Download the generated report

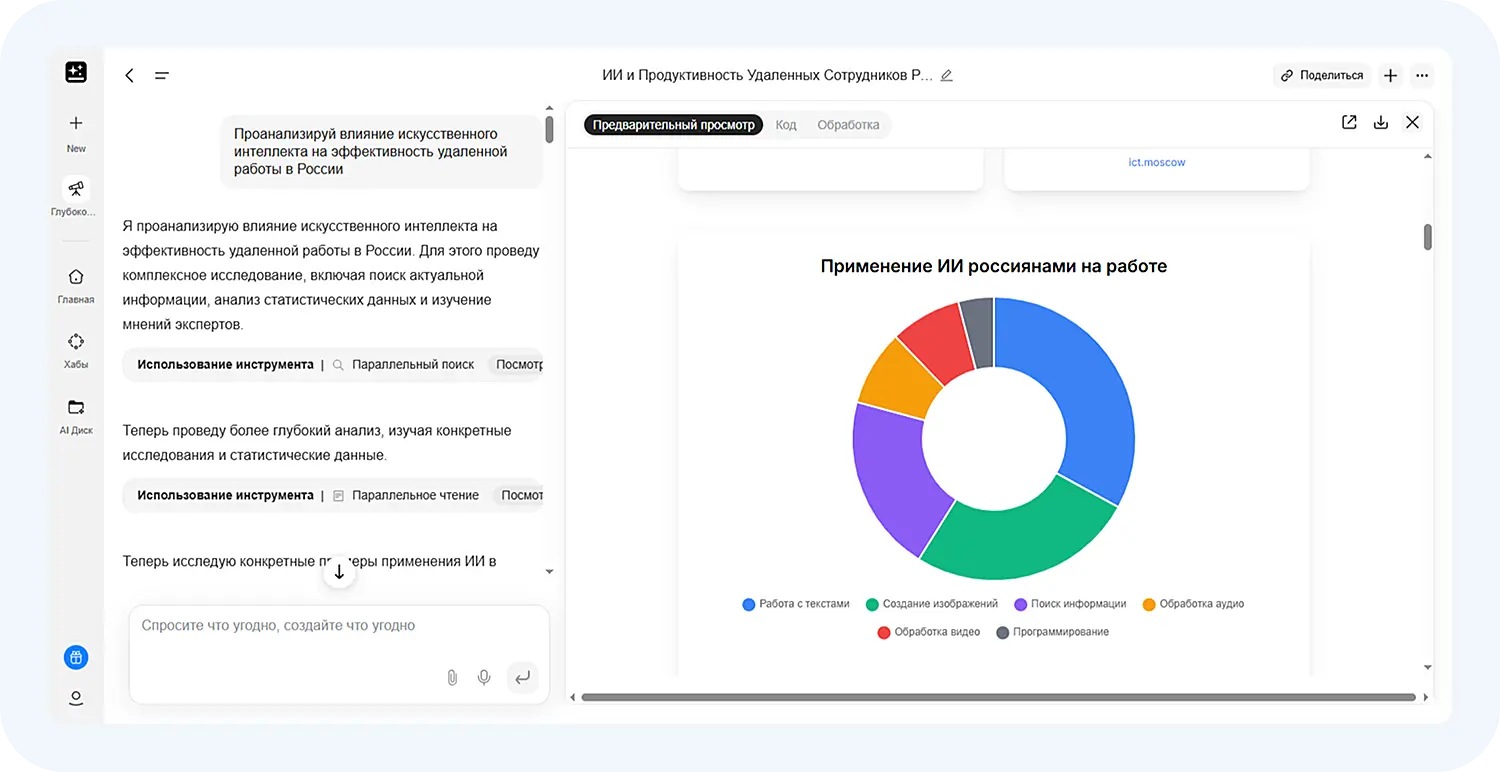pos(1381,122)
